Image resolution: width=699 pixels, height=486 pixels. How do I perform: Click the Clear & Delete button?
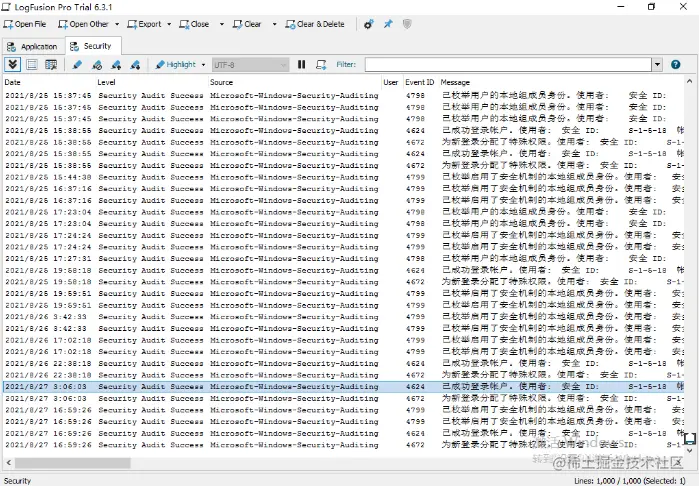point(315,24)
